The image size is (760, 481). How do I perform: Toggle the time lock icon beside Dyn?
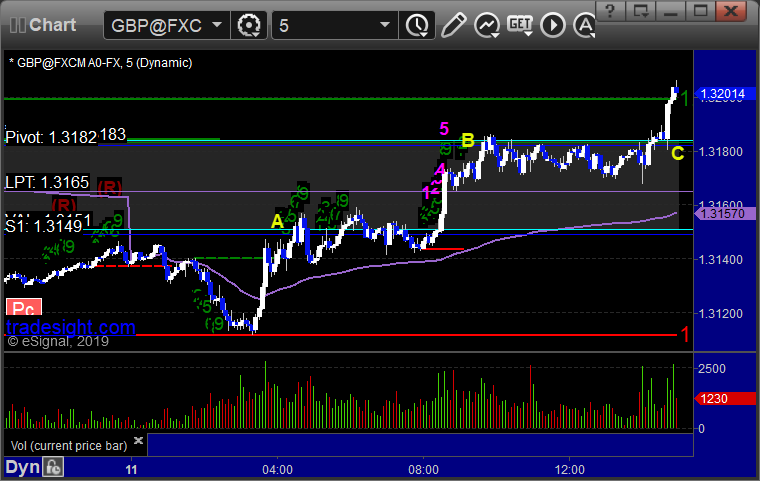point(53,467)
